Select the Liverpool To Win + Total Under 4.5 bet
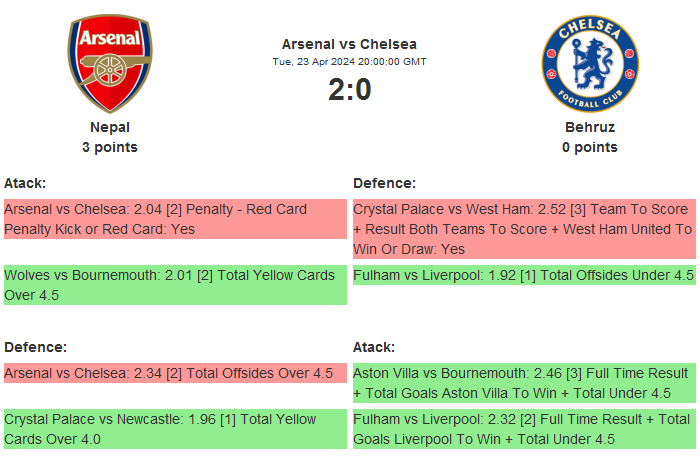This screenshot has height=460, width=700. click(x=523, y=429)
